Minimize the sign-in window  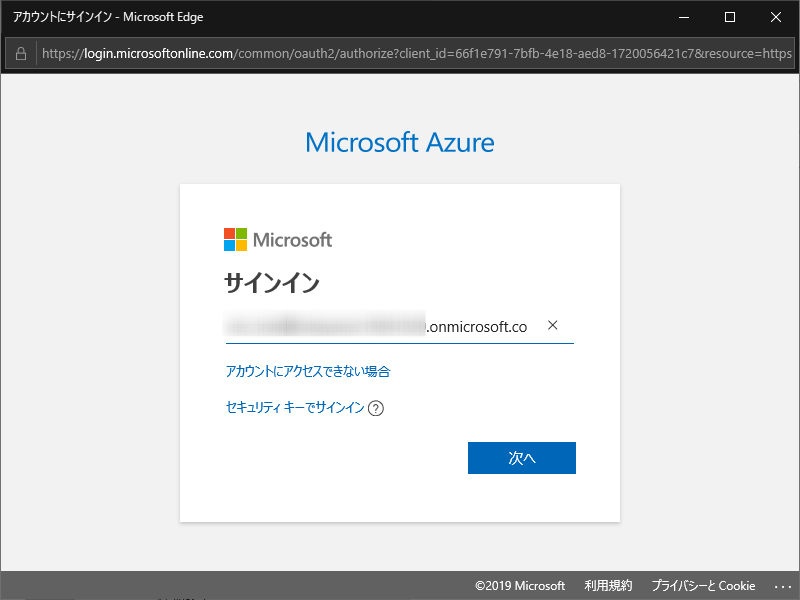coord(684,17)
